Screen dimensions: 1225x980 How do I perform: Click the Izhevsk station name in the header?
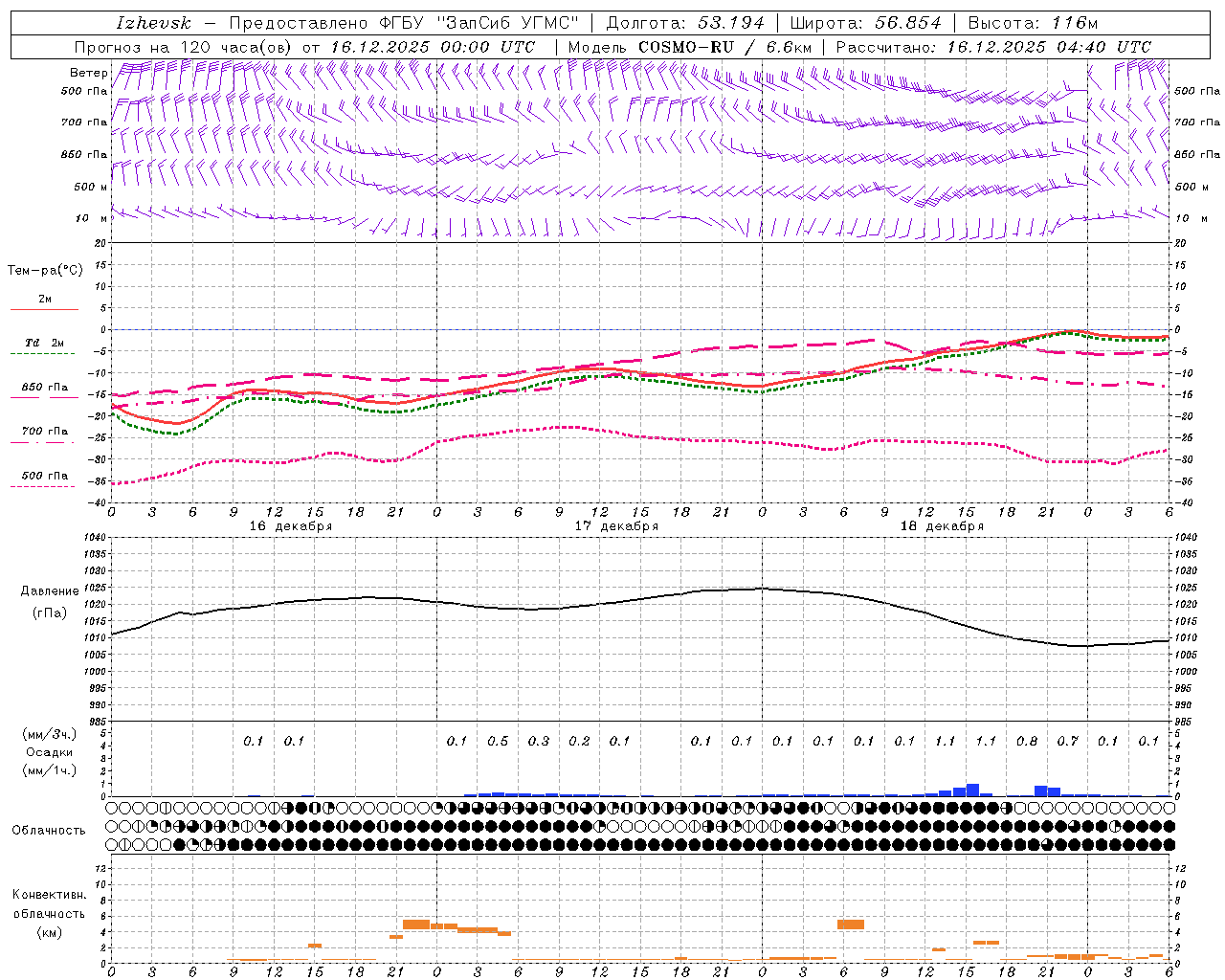point(153,23)
